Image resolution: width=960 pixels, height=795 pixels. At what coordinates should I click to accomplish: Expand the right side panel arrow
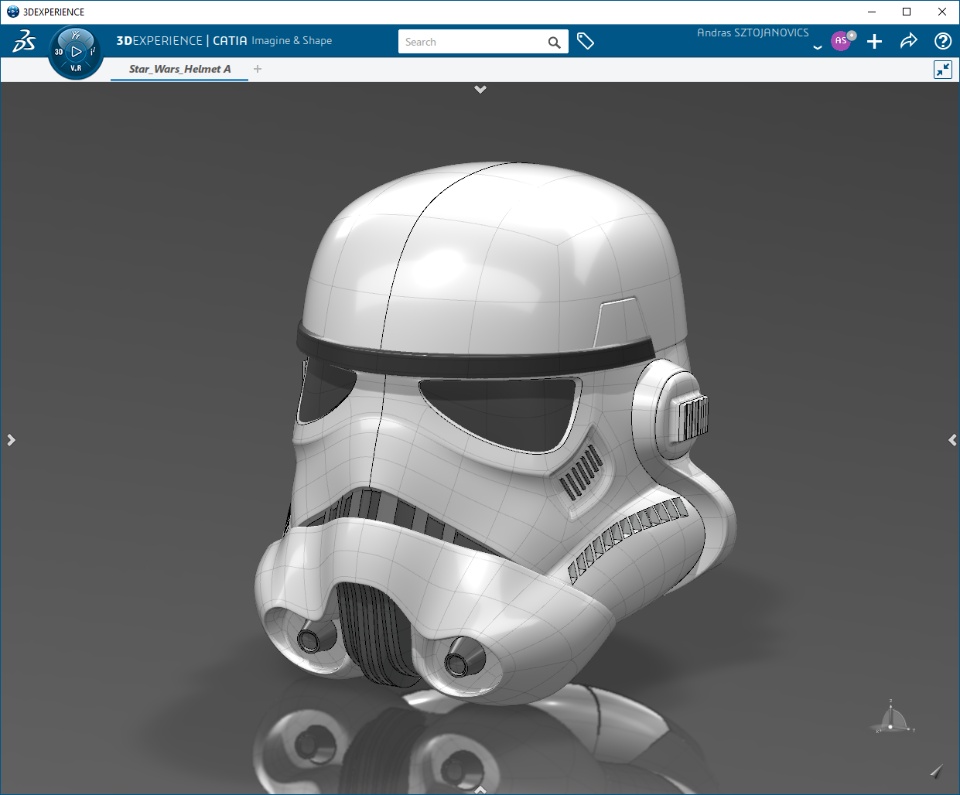point(952,440)
